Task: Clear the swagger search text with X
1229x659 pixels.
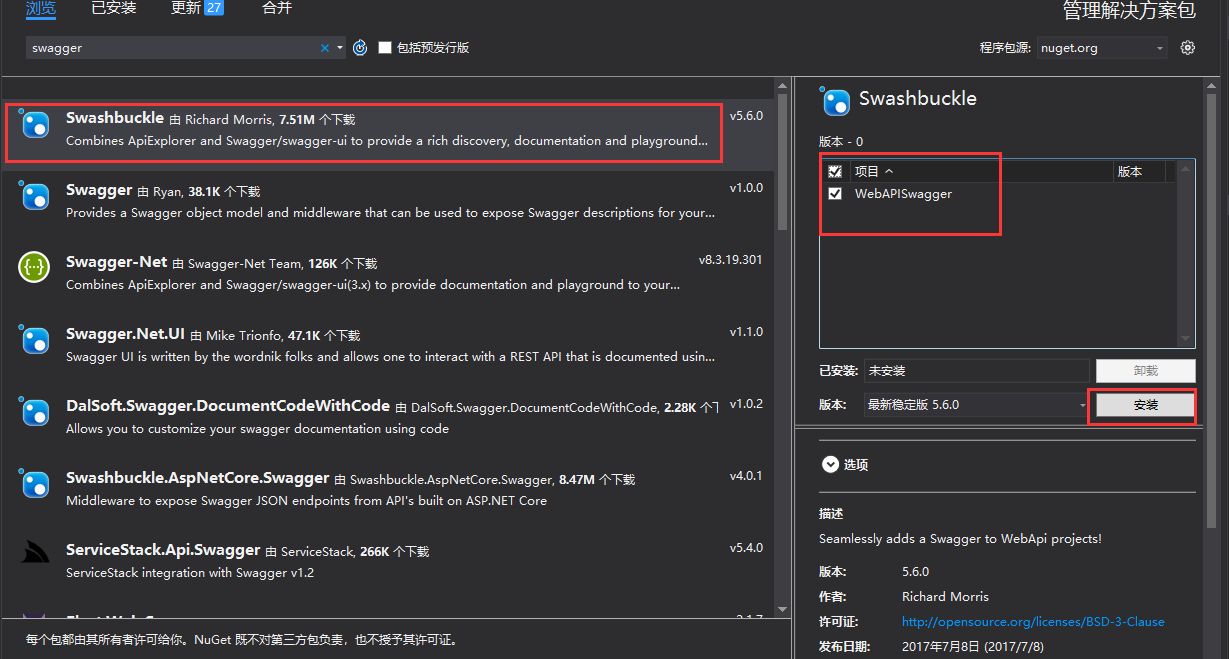Action: [325, 47]
